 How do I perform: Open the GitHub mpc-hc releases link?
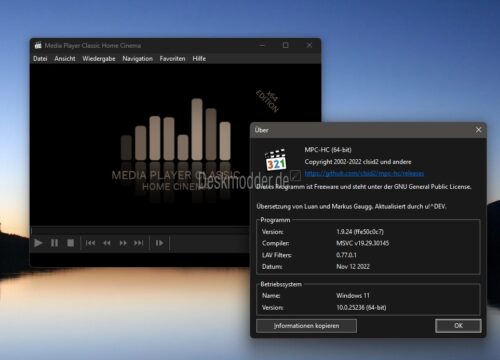point(364,173)
